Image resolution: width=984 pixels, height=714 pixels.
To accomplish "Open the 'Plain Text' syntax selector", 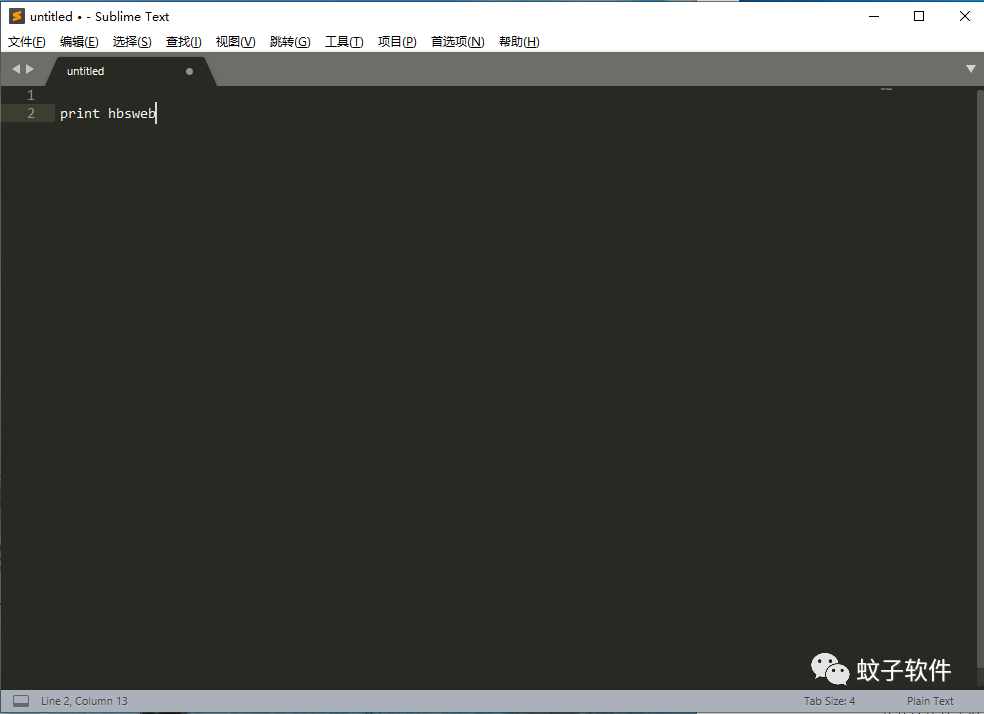I will click(x=929, y=701).
